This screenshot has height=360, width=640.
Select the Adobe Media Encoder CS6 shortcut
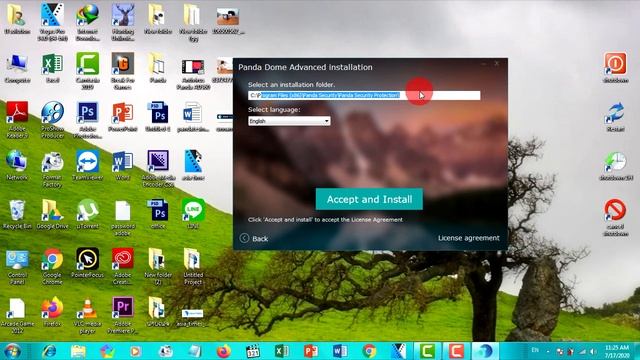point(158,169)
